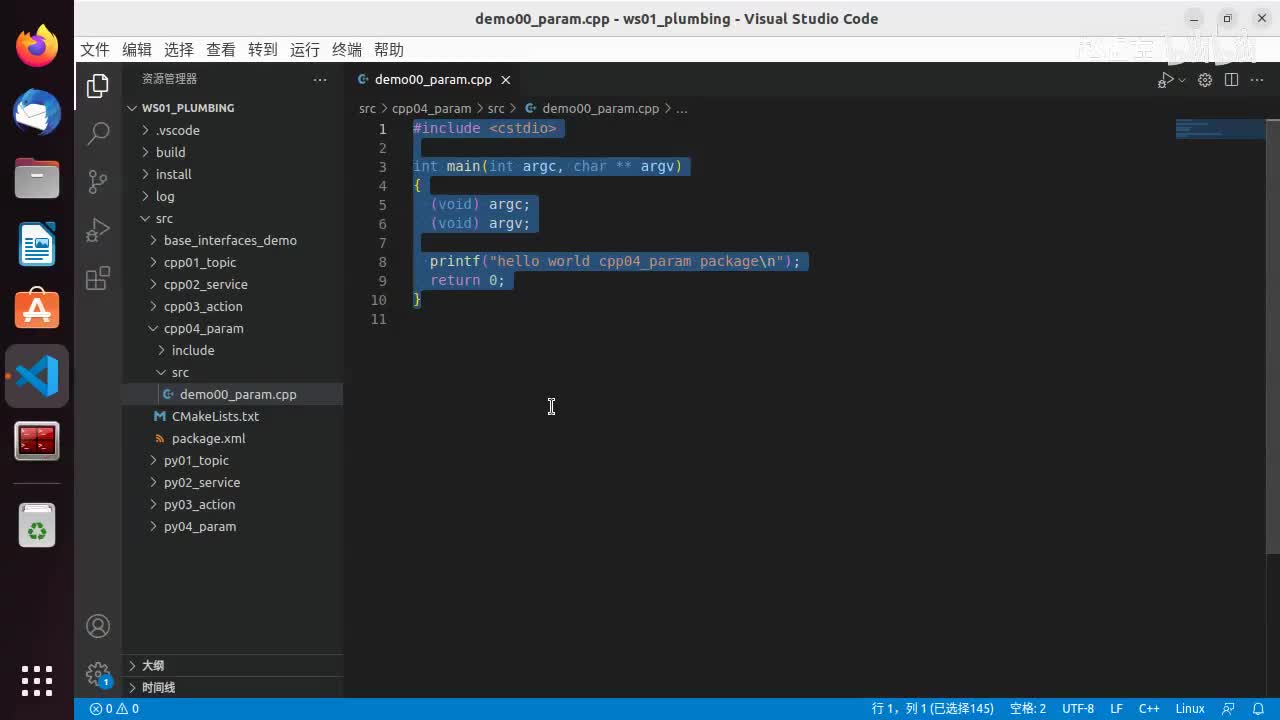1280x720 pixels.
Task: Open the 转到 menu
Action: 263,50
